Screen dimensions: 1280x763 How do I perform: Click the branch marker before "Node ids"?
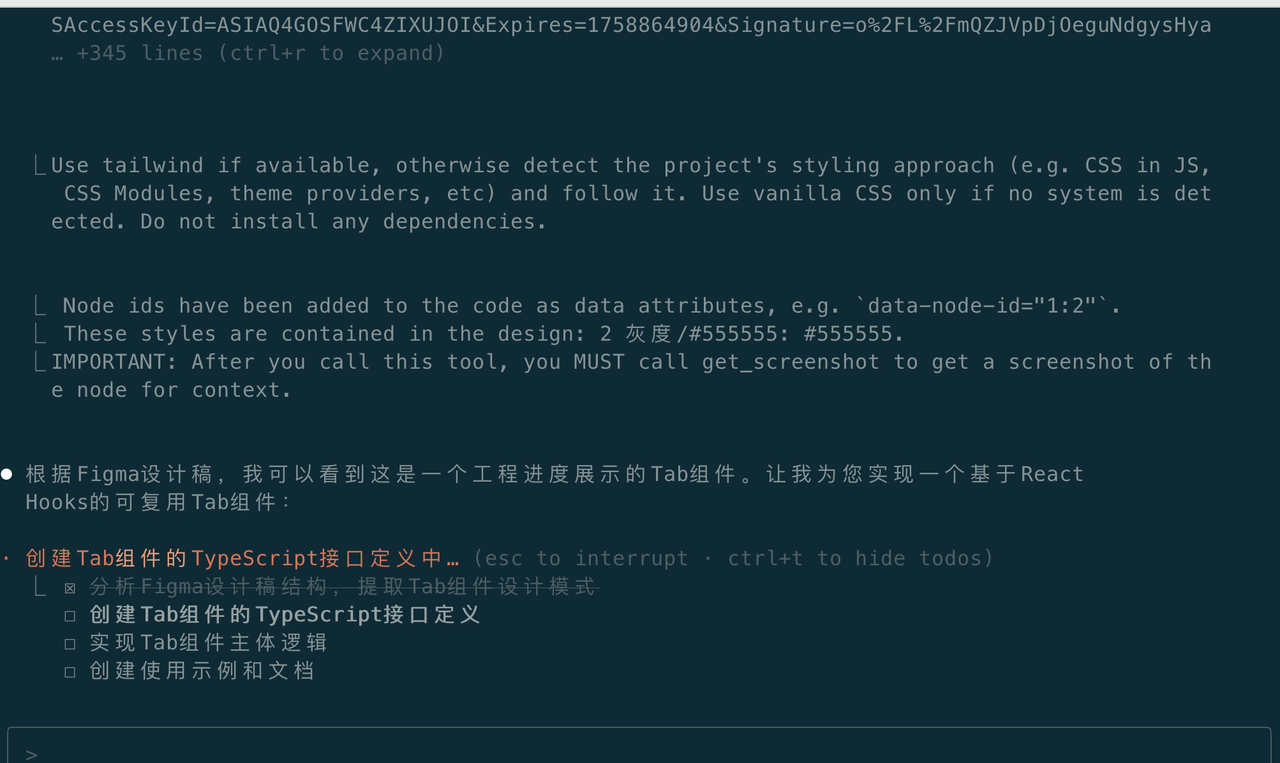click(x=40, y=306)
